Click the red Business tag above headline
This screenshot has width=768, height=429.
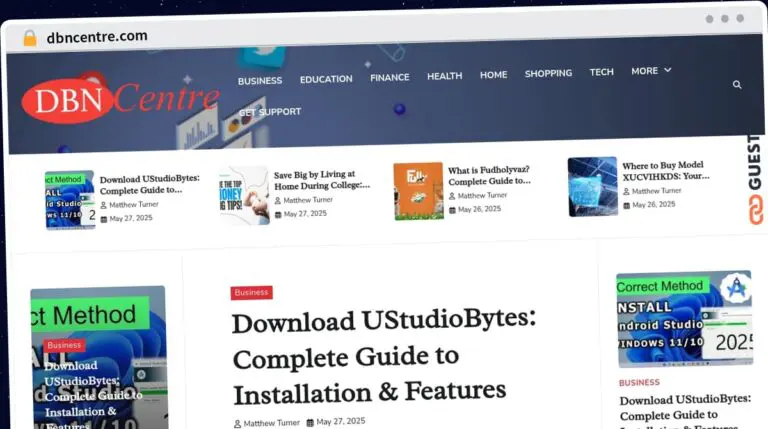251,292
